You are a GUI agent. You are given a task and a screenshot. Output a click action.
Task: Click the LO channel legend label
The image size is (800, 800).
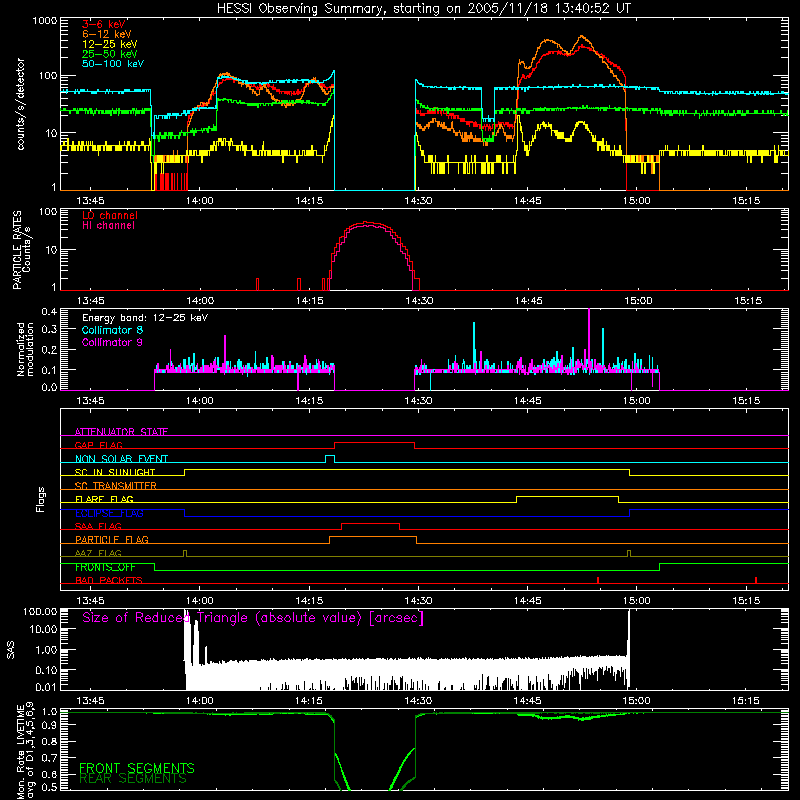[x=110, y=215]
